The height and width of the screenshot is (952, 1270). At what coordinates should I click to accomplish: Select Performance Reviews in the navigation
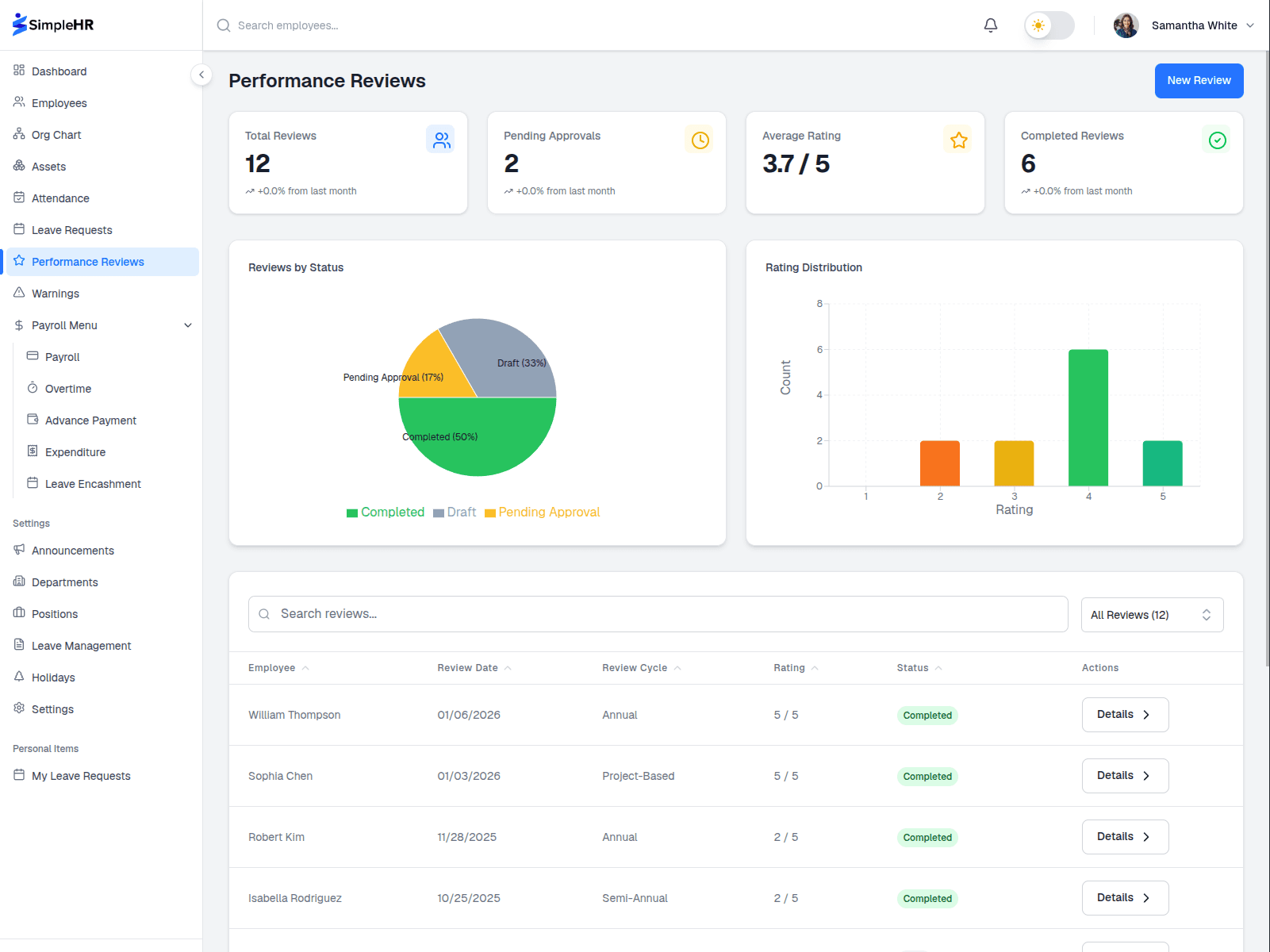point(88,261)
